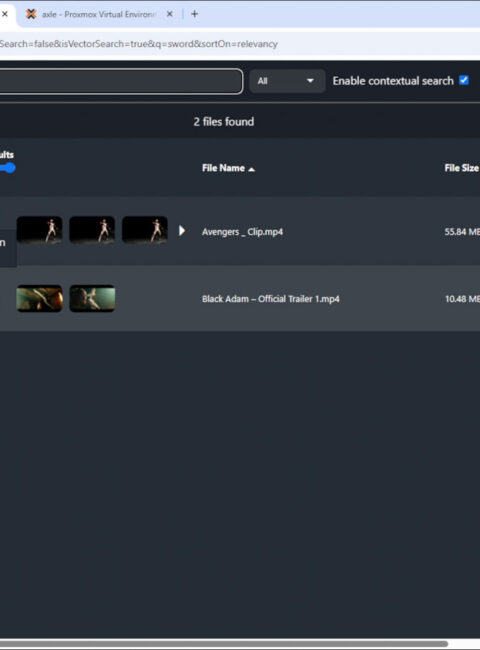Image resolution: width=480 pixels, height=650 pixels.
Task: Click the browser address bar URL
Action: click(x=139, y=44)
